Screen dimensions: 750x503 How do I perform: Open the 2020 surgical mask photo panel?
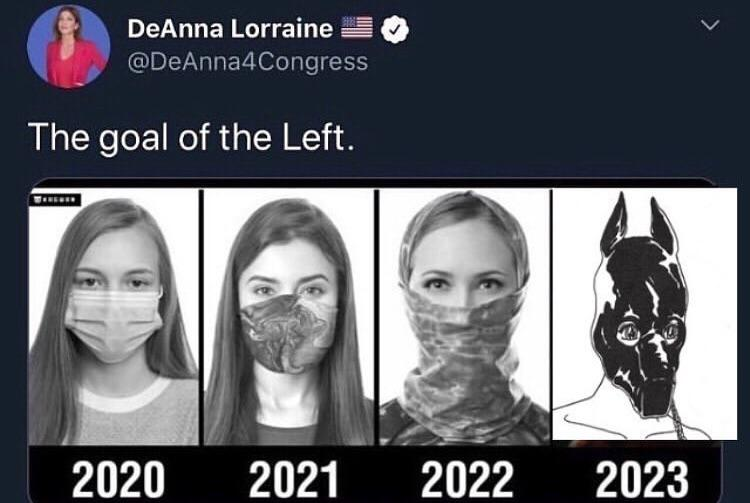click(114, 317)
